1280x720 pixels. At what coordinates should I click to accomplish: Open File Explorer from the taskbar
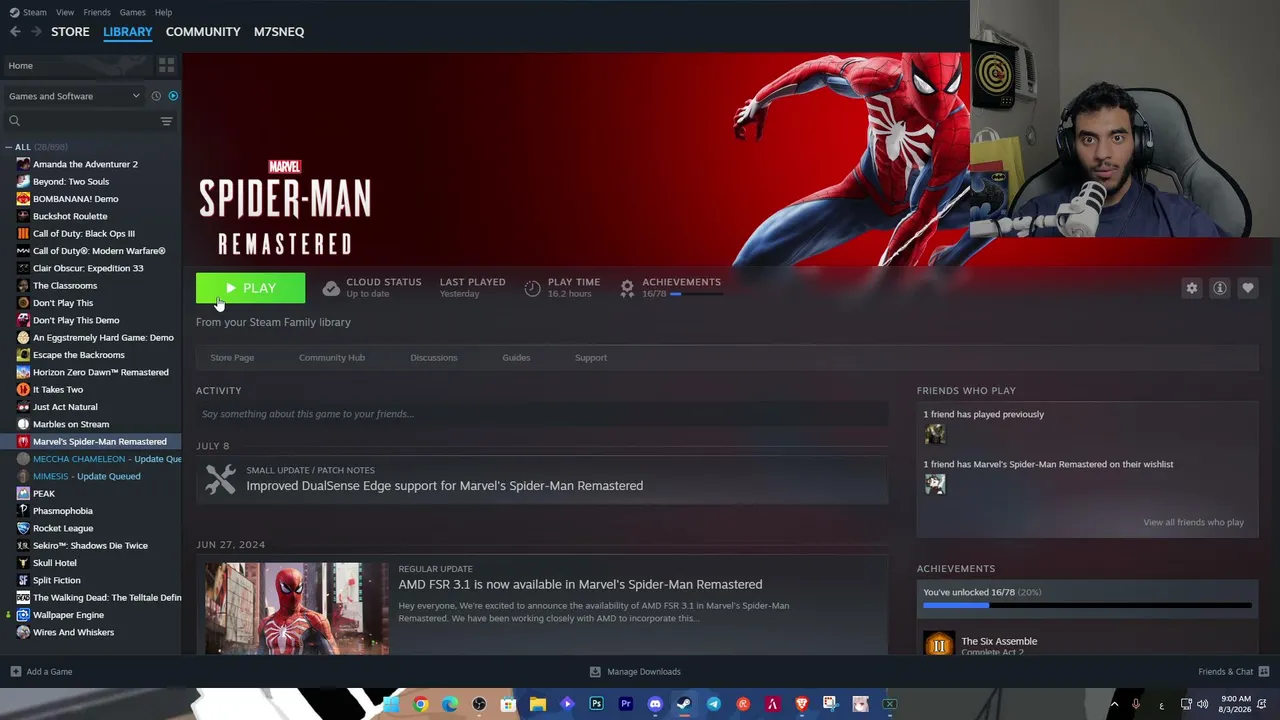tap(537, 704)
